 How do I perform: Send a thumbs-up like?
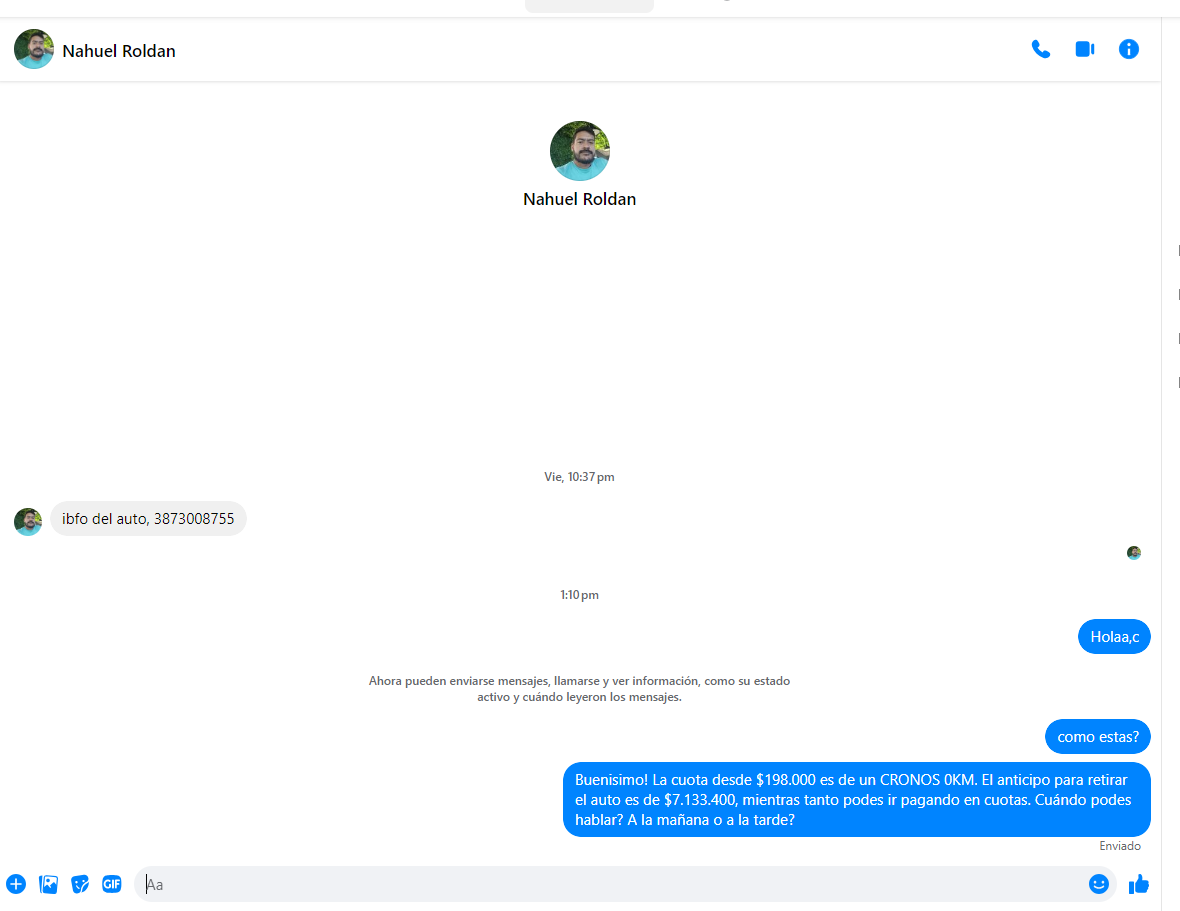point(1139,884)
